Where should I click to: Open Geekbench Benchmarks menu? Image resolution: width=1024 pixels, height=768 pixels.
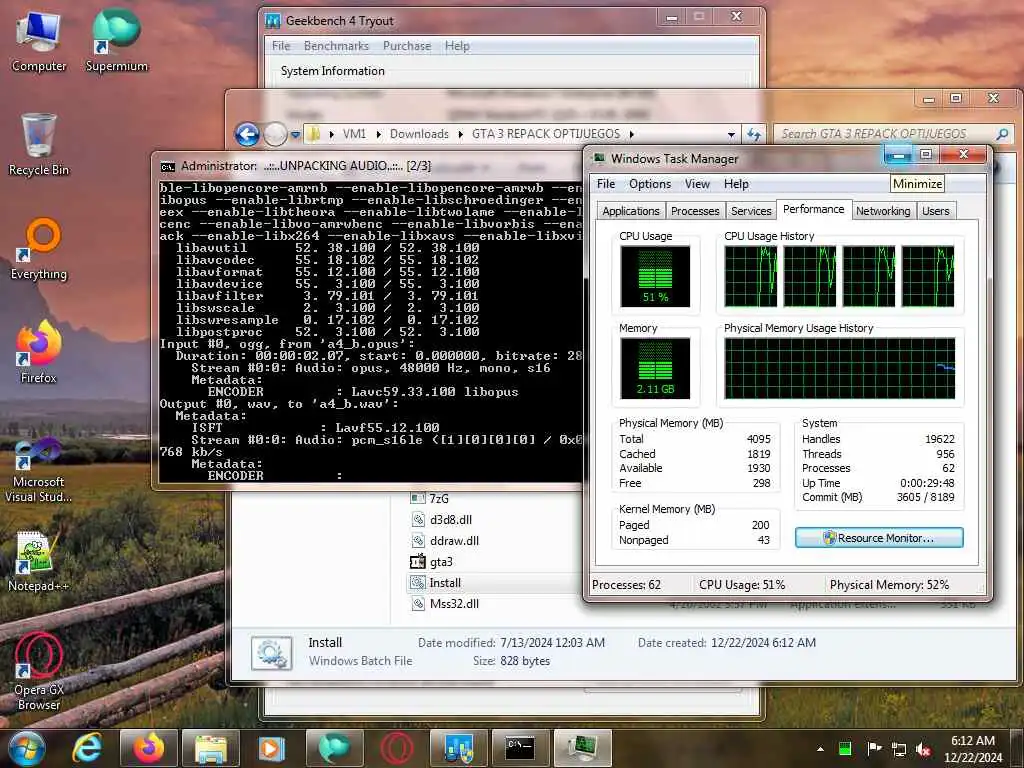tap(336, 46)
